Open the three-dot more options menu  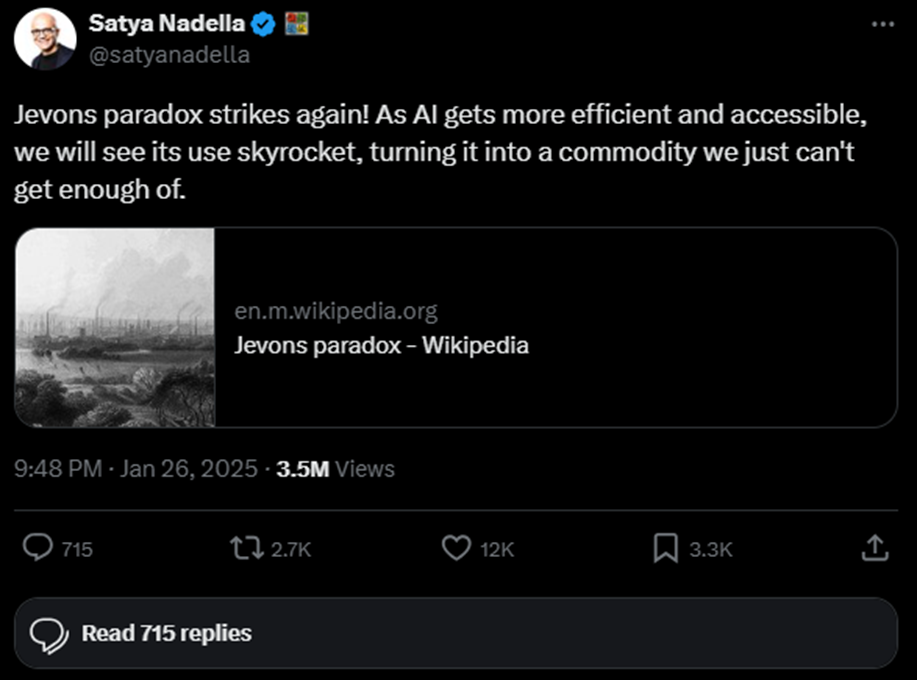[x=883, y=24]
